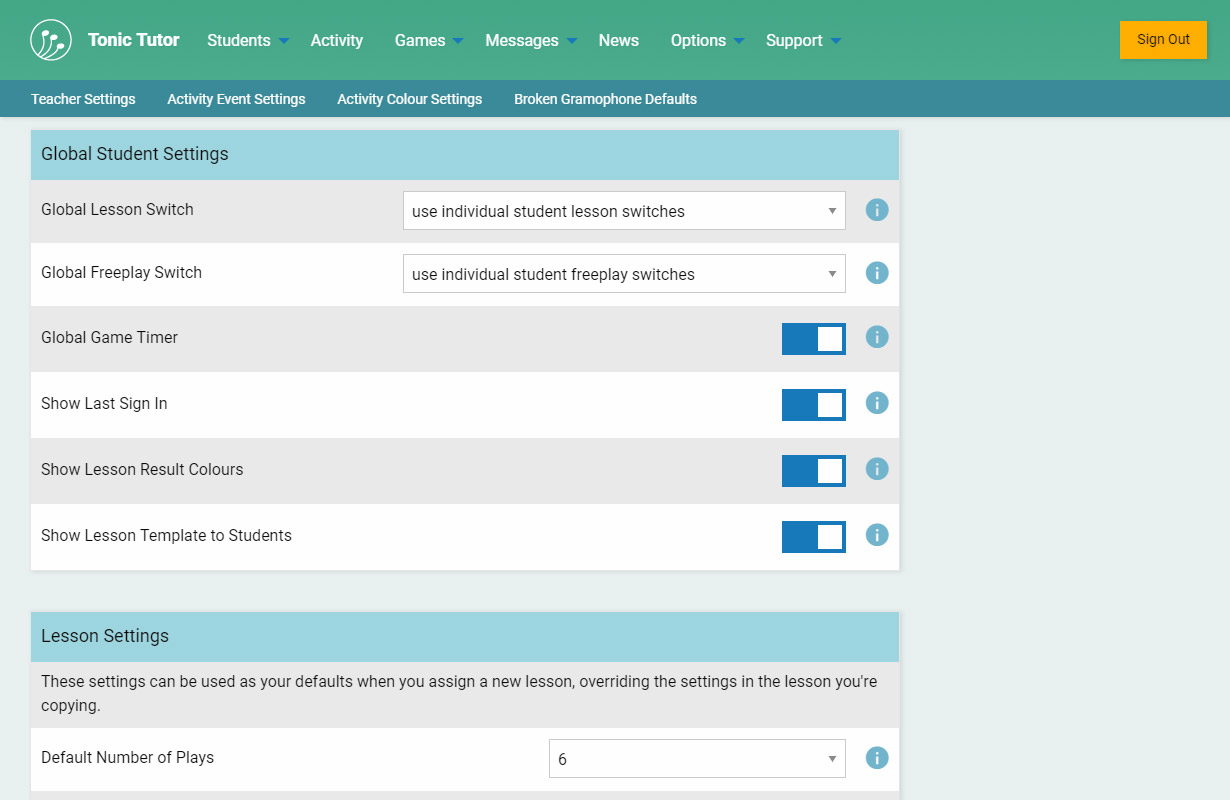Screen dimensions: 1230x800
Task: Open info icon beside Global Game Timer
Action: tap(877, 337)
